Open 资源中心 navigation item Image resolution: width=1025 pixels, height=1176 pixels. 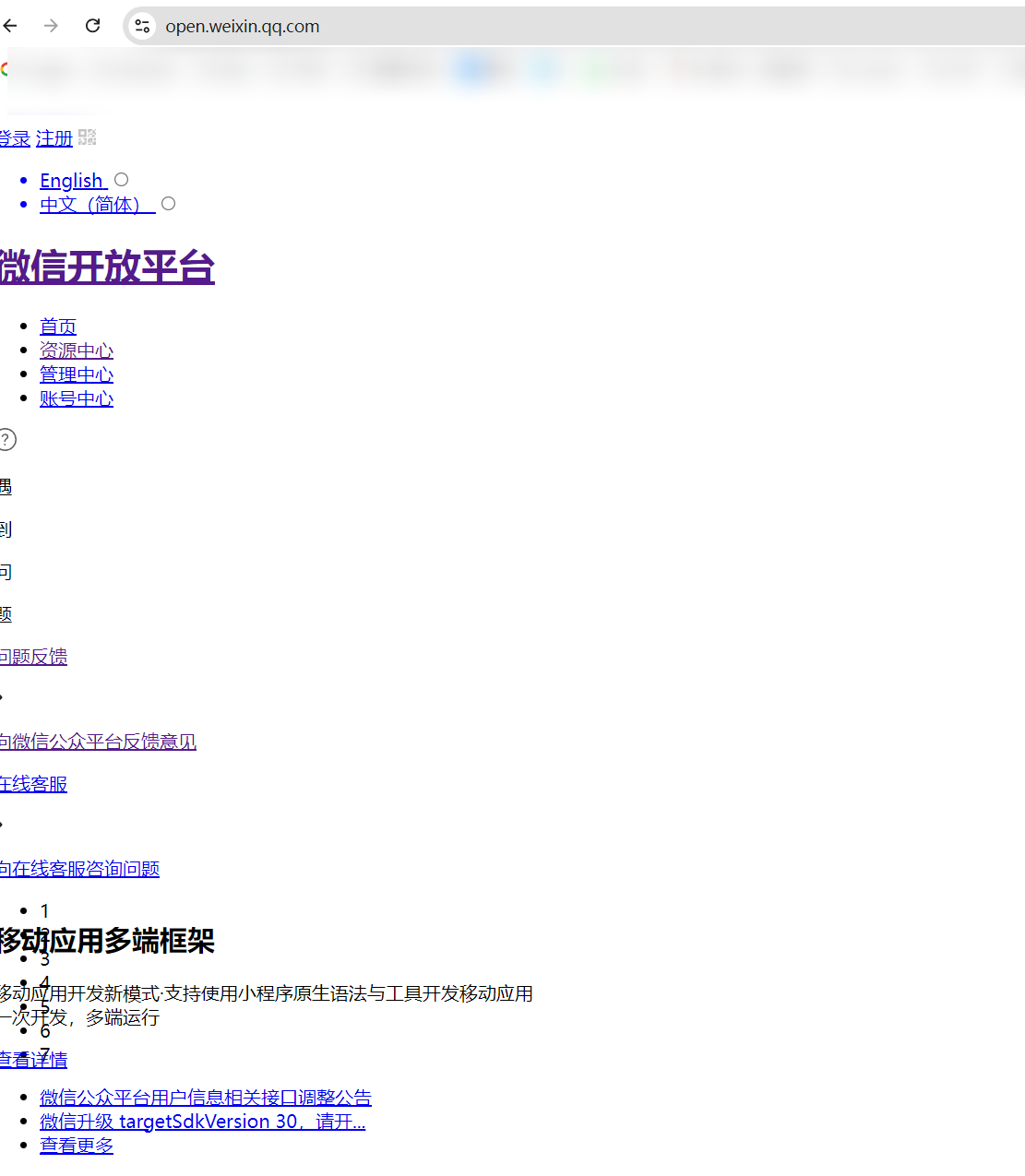77,350
